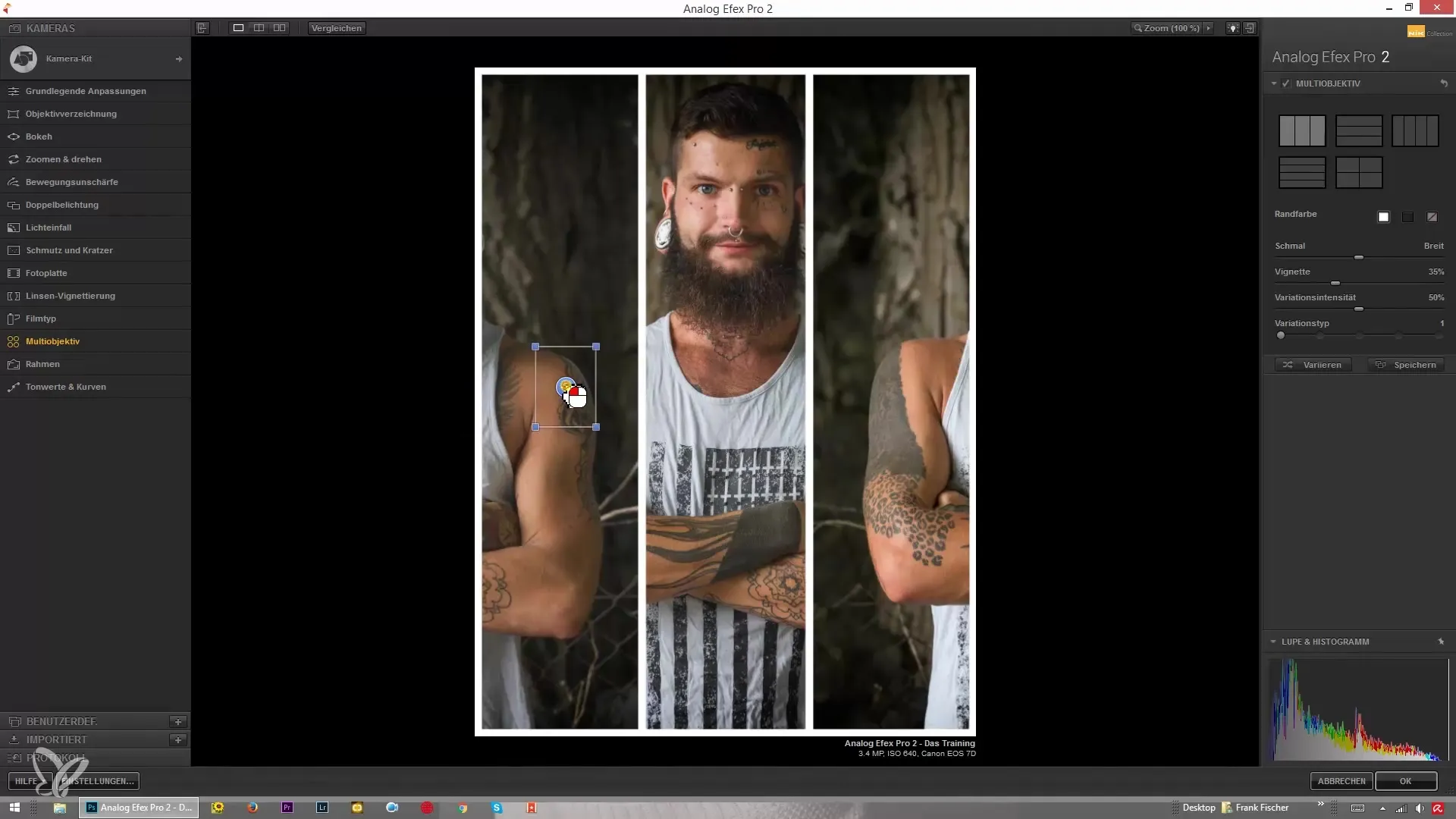This screenshot has width=1456, height=819.
Task: Select Doppelbelichtung filter
Action: click(96, 205)
